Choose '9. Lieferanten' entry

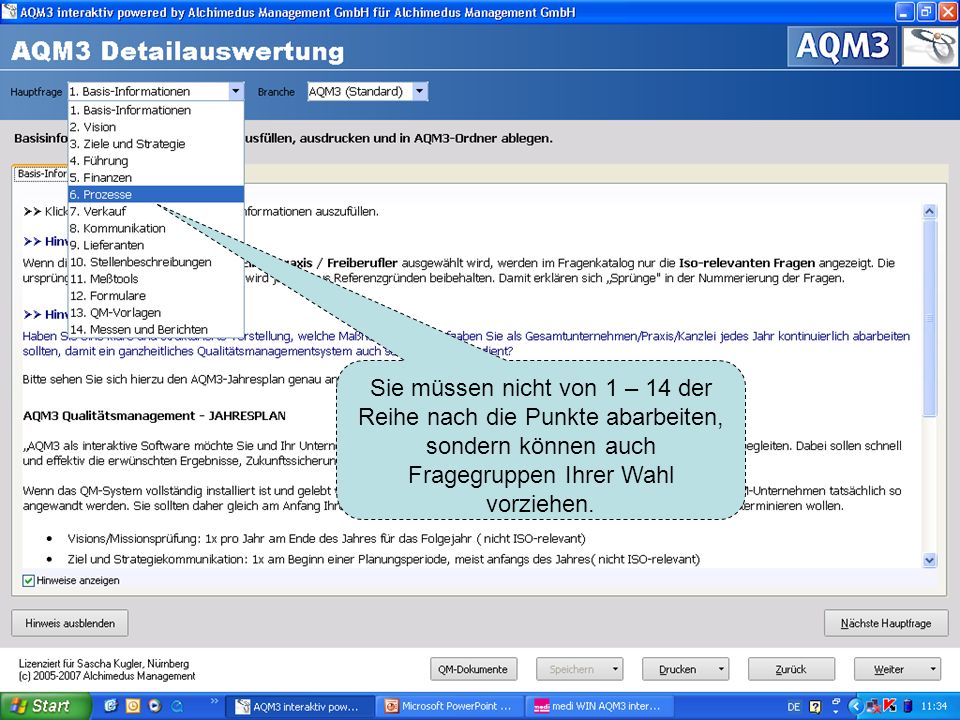[156, 245]
